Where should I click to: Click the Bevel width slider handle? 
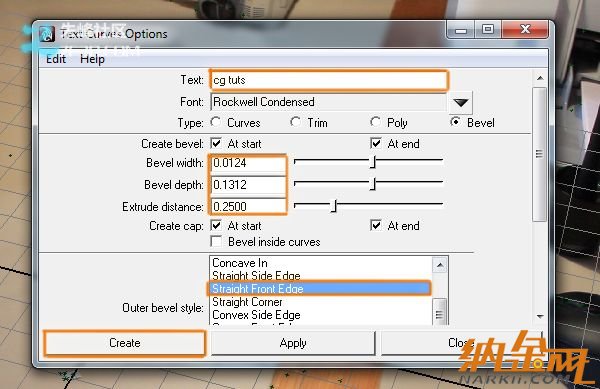click(373, 162)
